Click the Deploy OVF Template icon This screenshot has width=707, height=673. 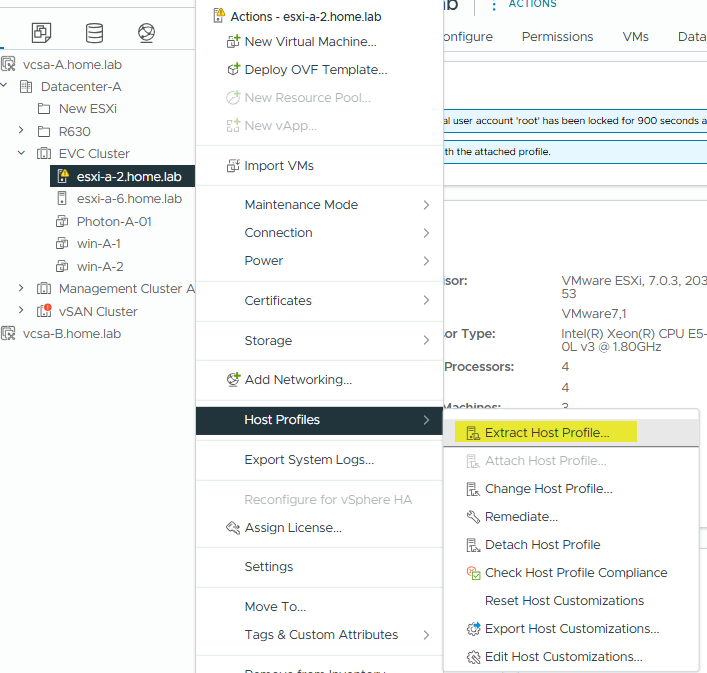(233, 69)
